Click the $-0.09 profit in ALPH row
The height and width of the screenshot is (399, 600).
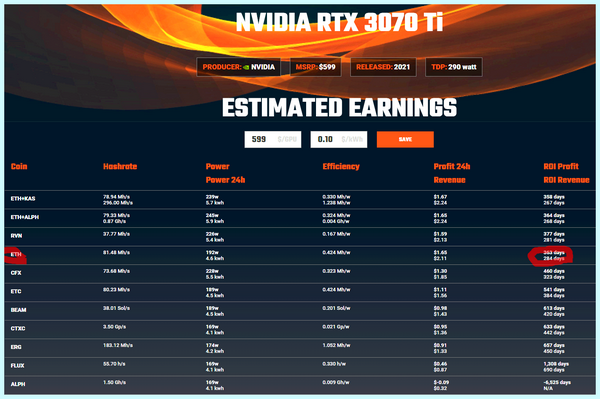(441, 382)
